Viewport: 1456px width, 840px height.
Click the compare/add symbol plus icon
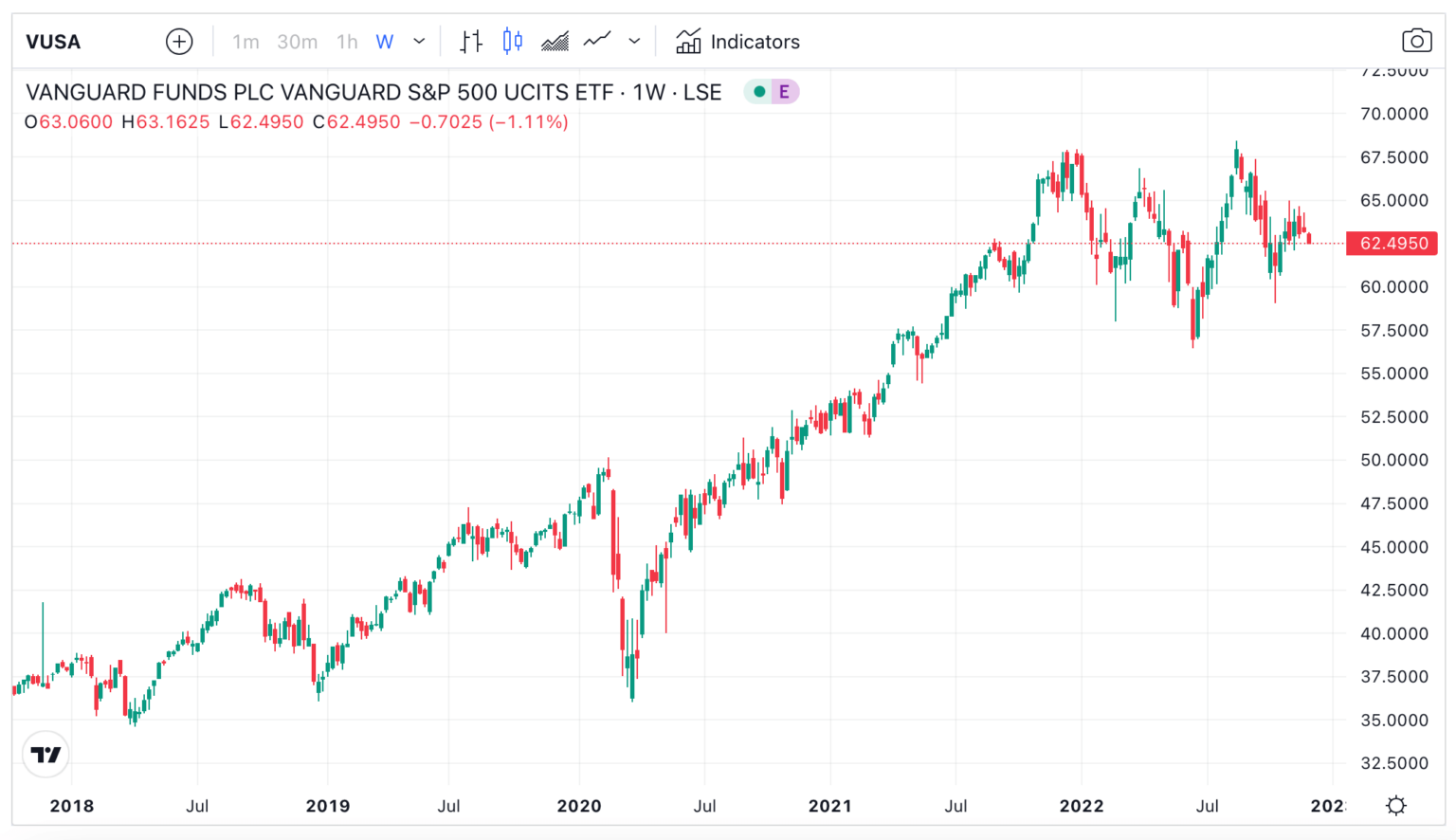(x=179, y=41)
